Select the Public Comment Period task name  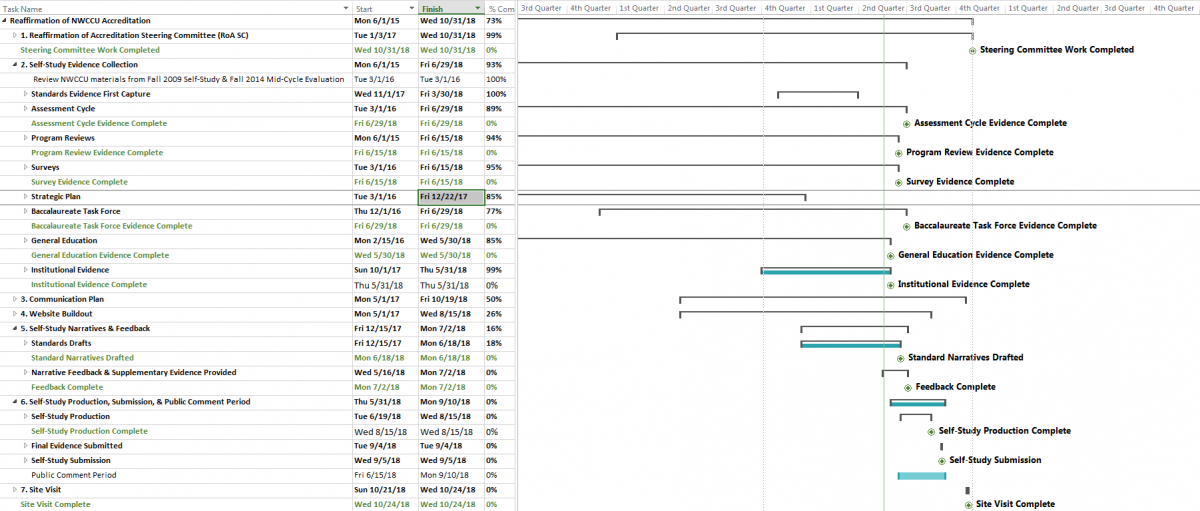point(73,475)
